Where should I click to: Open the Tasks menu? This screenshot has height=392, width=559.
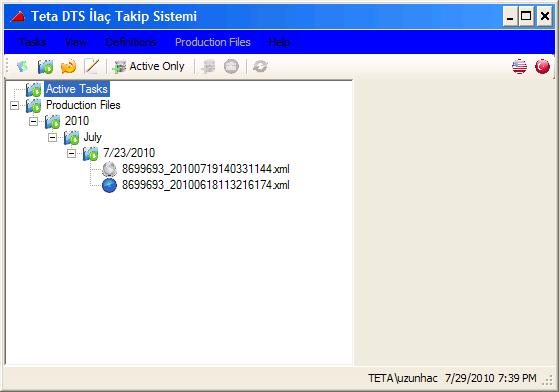32,42
